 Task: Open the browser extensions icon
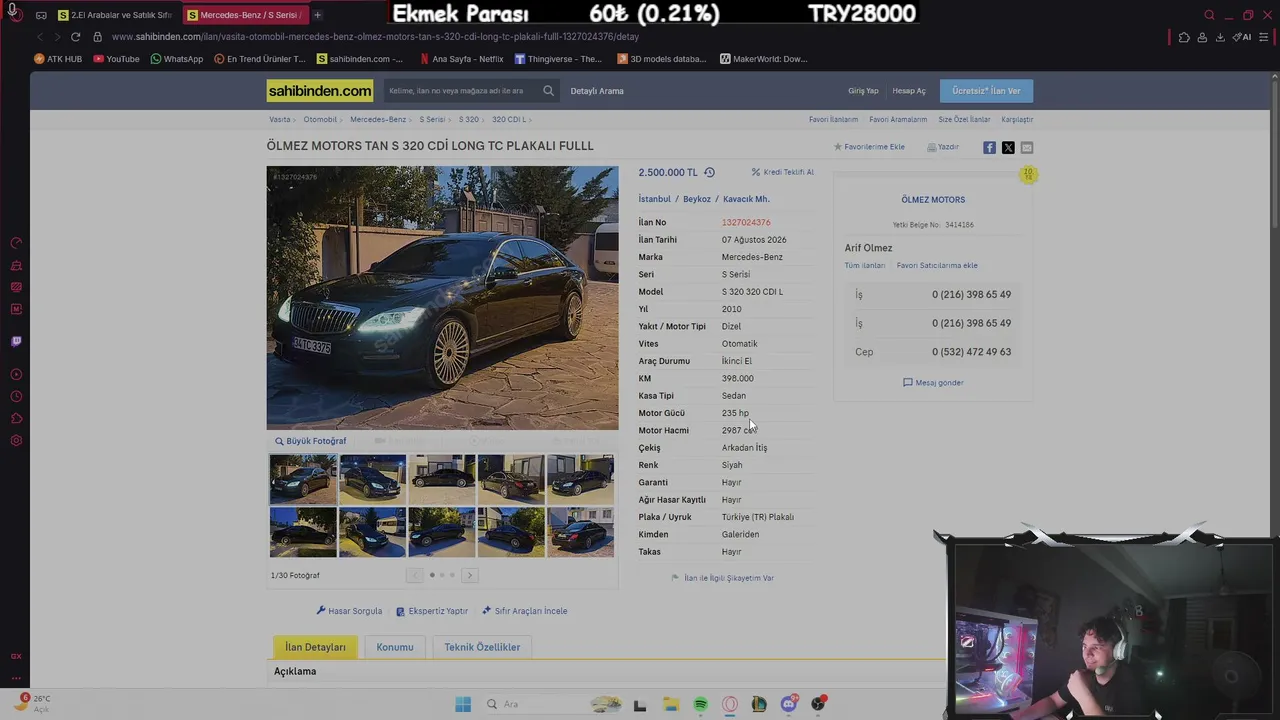(x=1184, y=37)
